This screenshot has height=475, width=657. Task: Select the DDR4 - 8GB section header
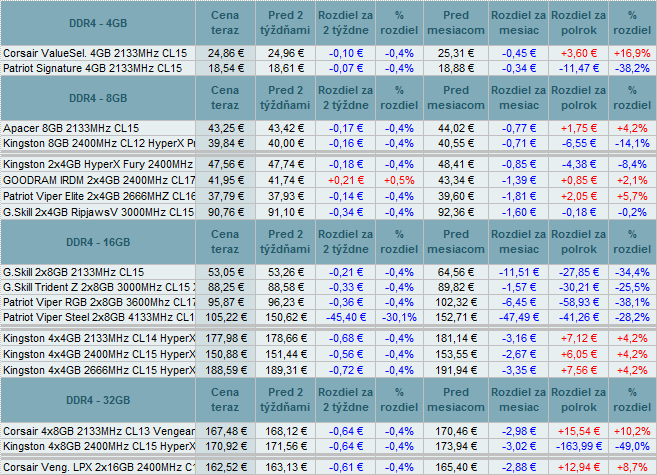tap(98, 98)
